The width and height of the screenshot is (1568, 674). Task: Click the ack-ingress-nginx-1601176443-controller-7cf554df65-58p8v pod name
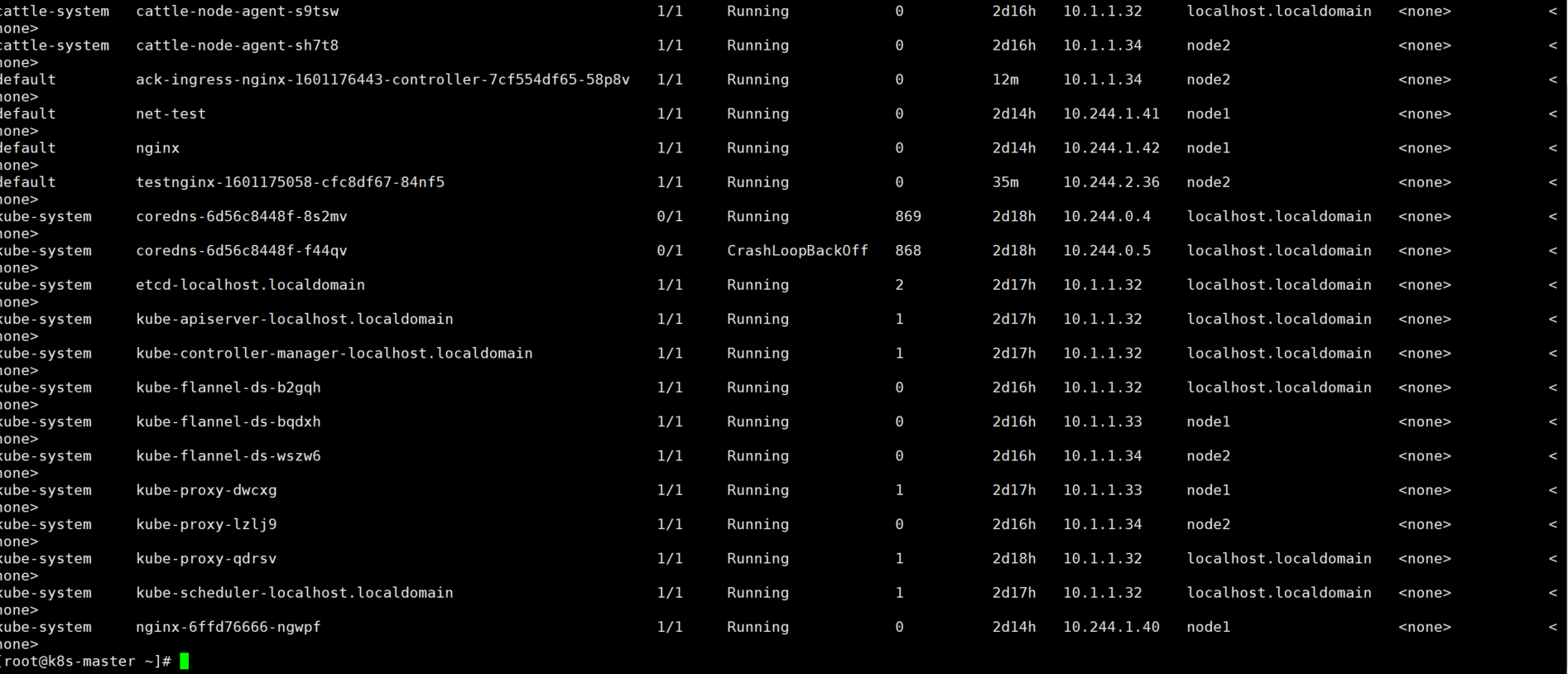(382, 79)
